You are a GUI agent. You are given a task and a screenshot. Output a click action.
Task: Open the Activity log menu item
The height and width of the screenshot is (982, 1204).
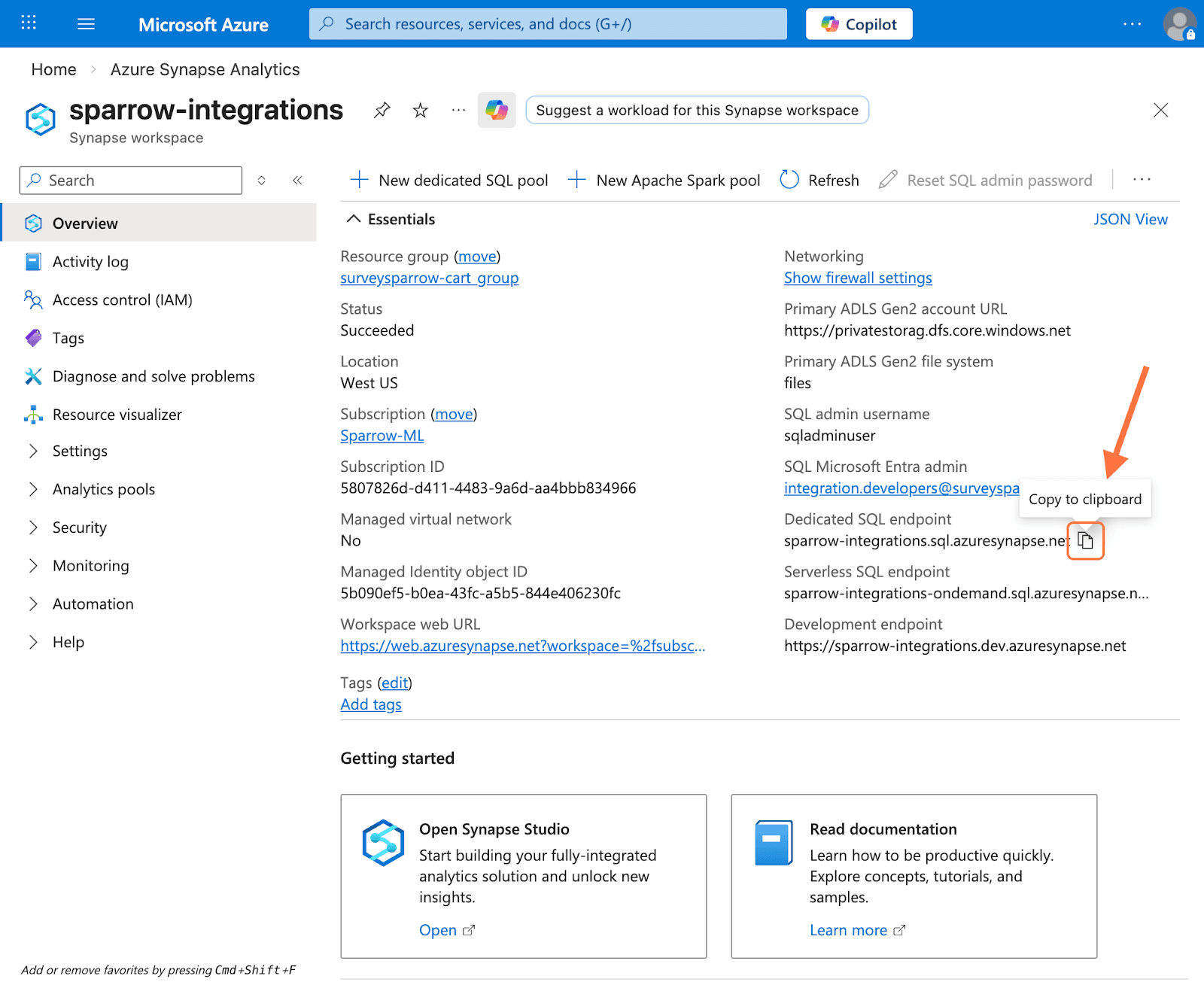(90, 262)
